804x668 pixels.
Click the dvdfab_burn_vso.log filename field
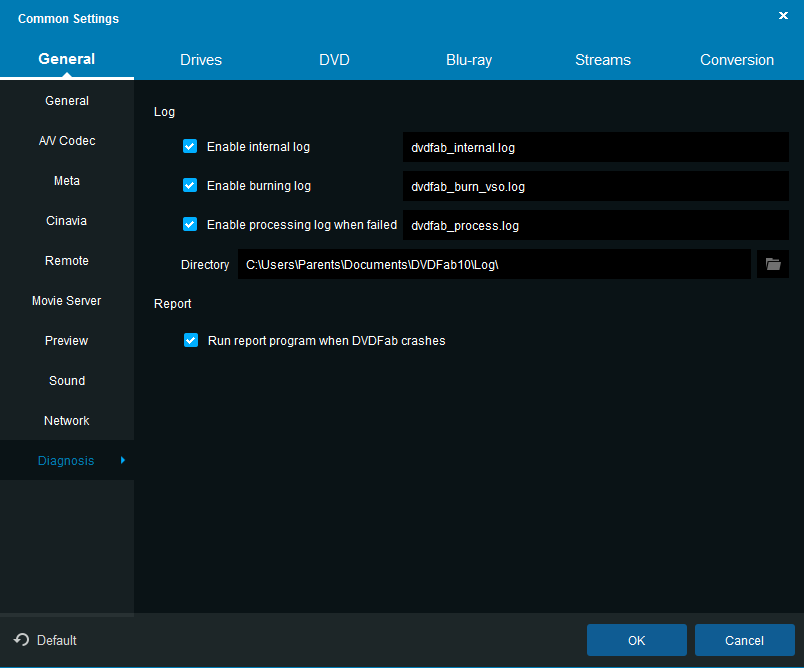(x=595, y=186)
